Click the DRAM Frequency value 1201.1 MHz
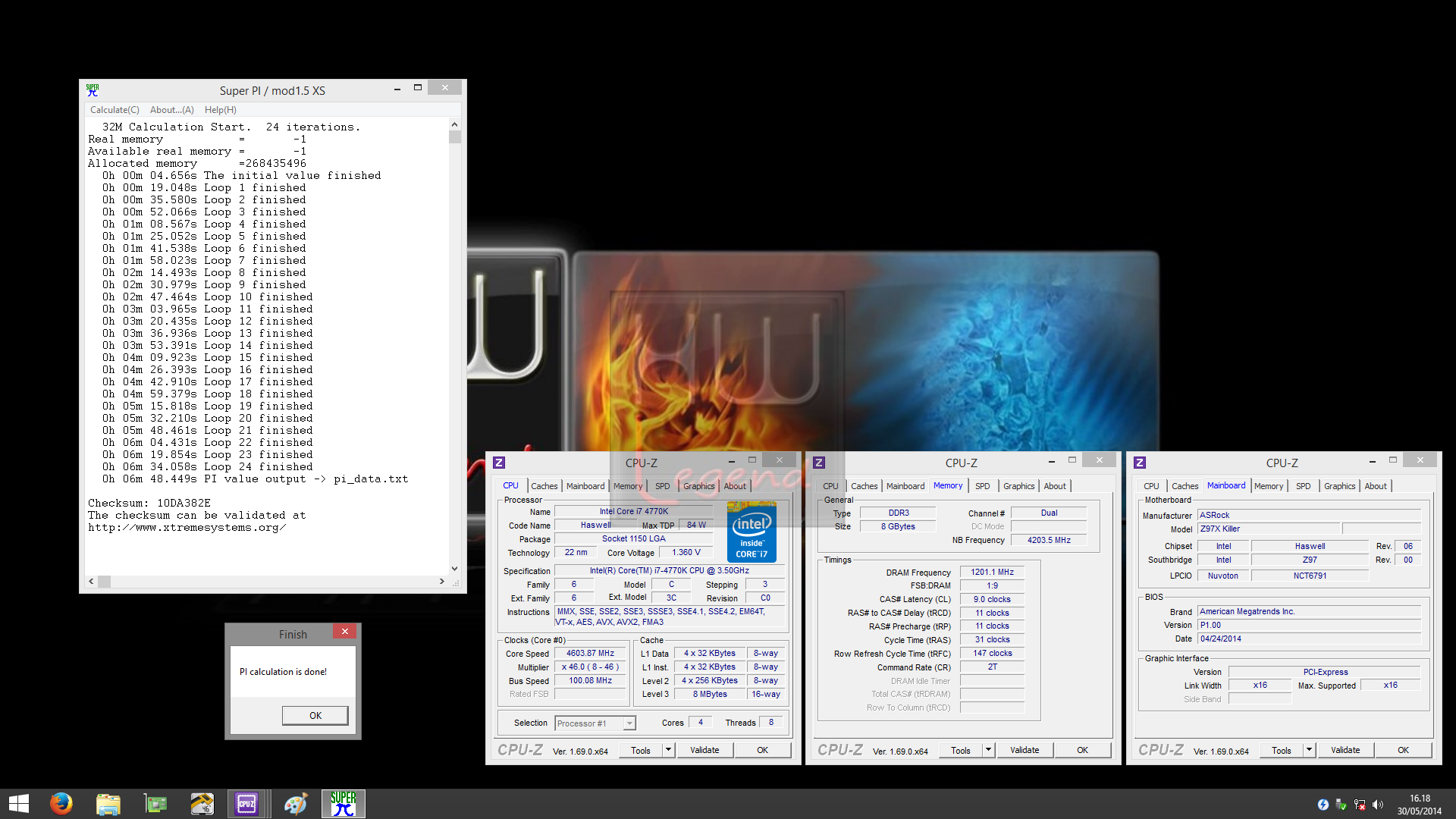Screen dimensions: 1456x819 992,573
